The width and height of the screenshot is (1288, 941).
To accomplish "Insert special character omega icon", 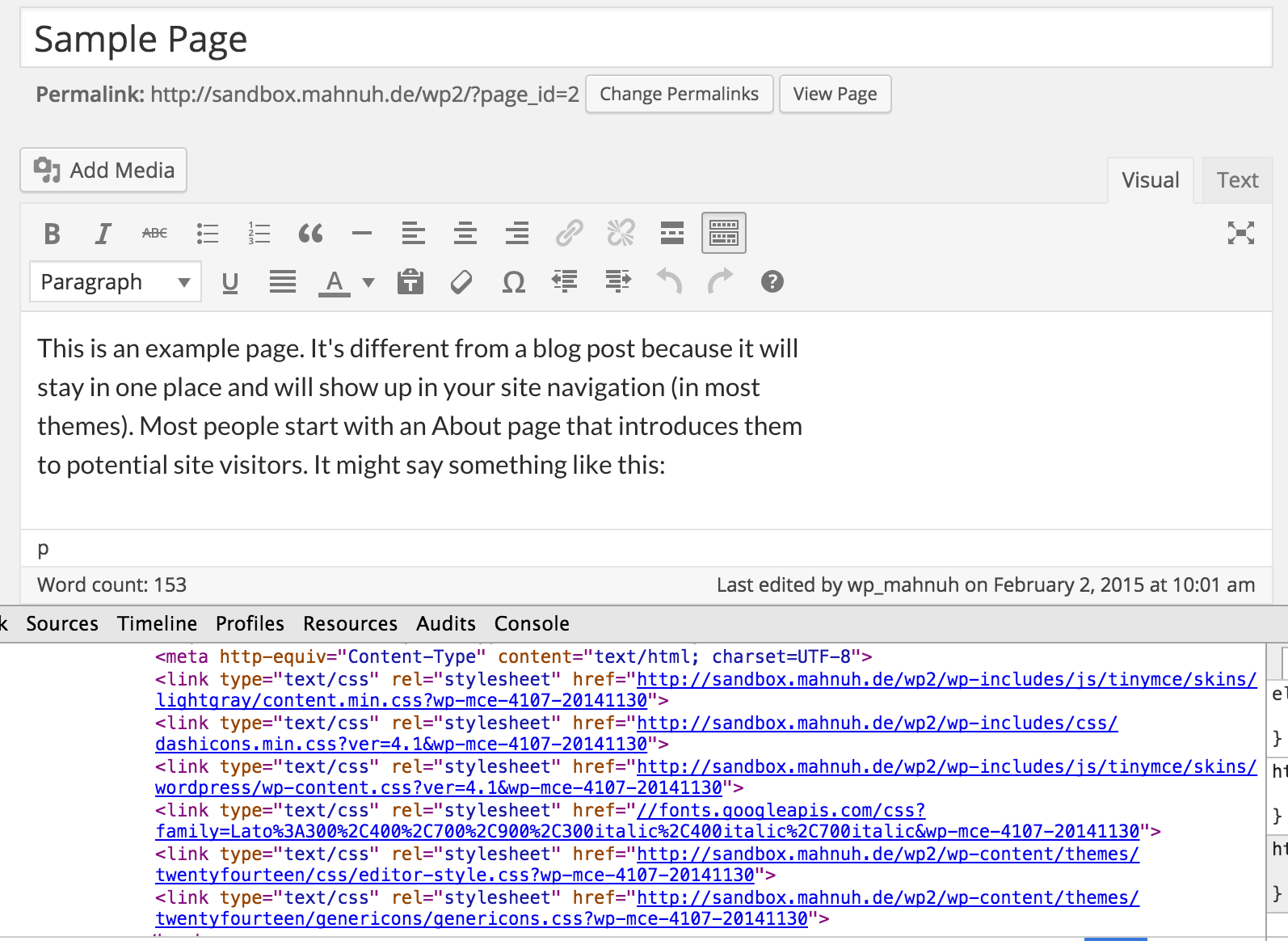I will pos(514,282).
